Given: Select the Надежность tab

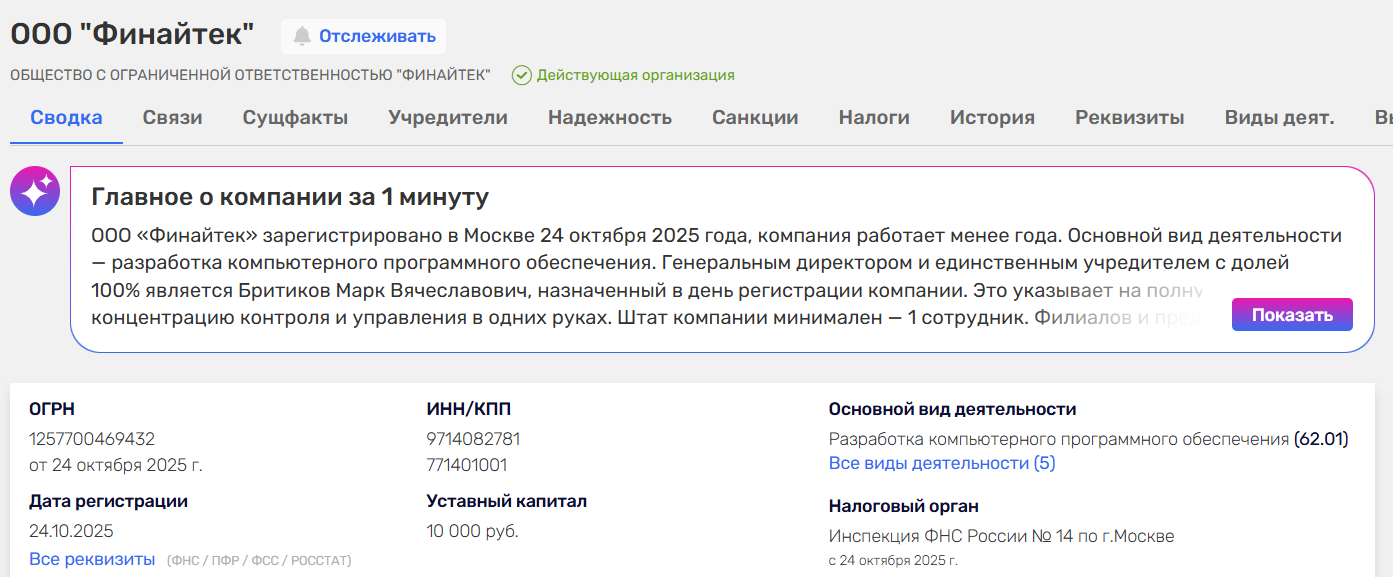Looking at the screenshot, I should 610,118.
